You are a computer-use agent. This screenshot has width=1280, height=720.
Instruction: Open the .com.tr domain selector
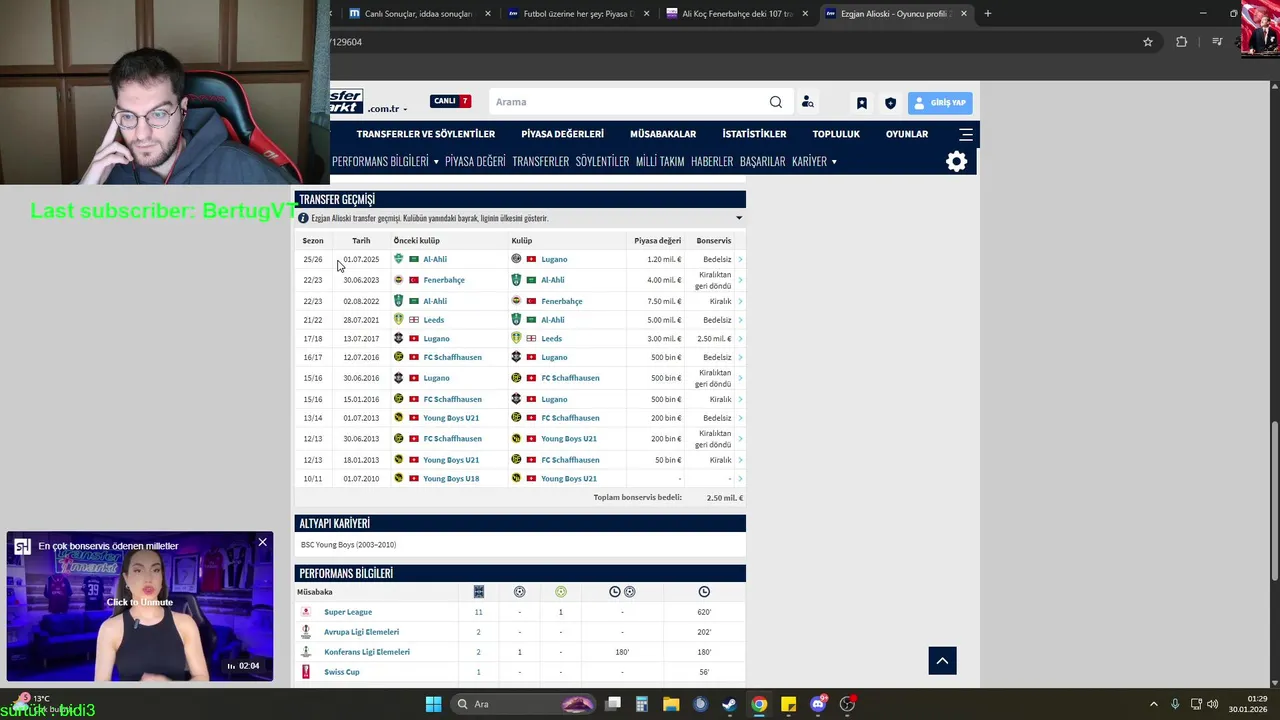coord(388,108)
